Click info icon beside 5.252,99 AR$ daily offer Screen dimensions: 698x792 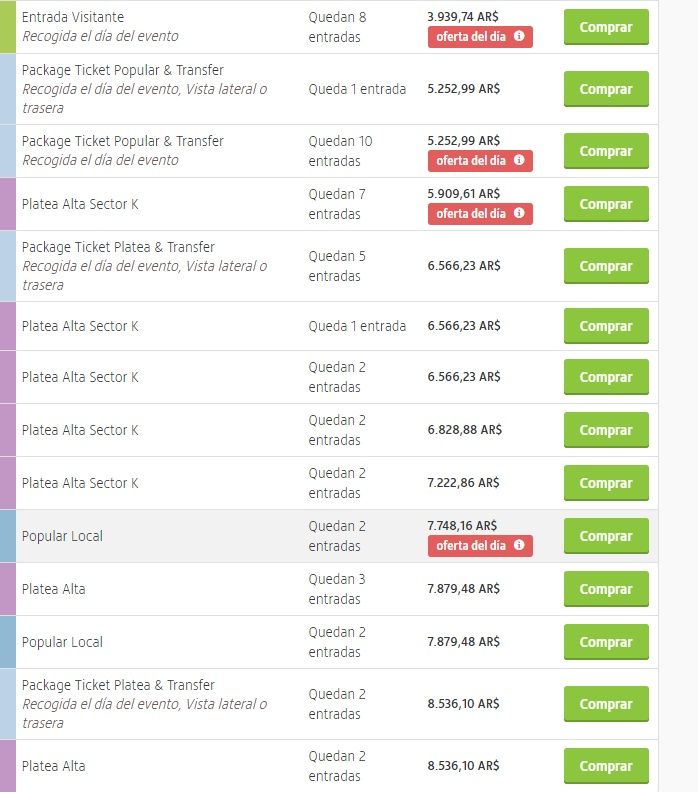point(519,161)
